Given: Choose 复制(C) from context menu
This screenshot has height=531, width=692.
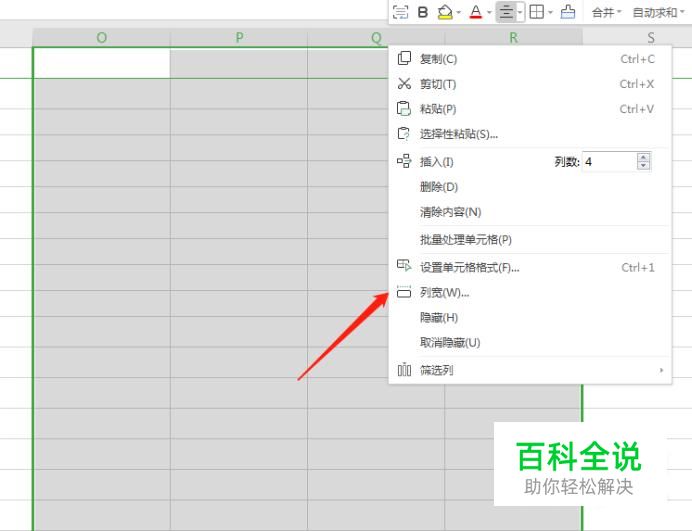Looking at the screenshot, I should coord(530,59).
